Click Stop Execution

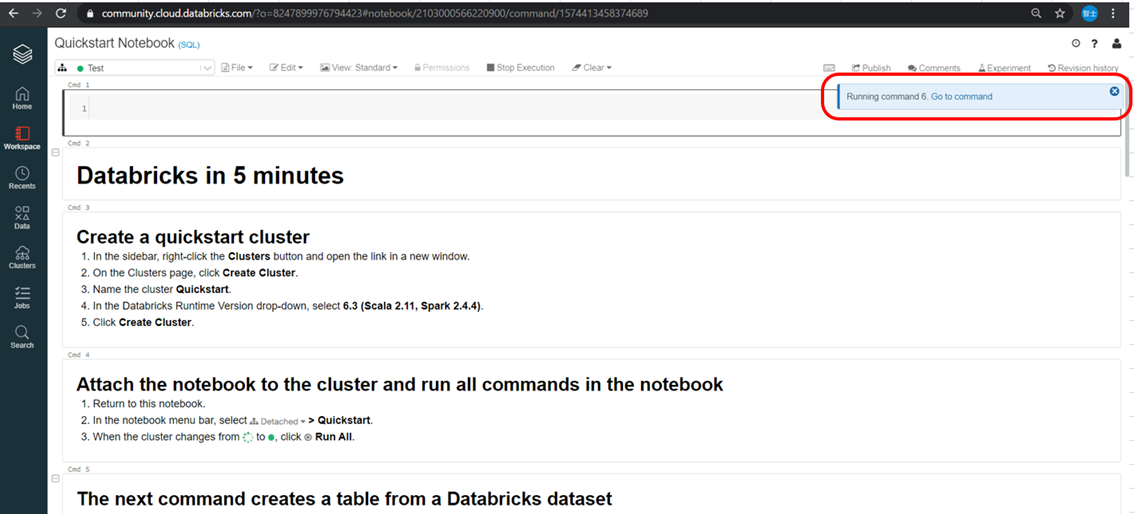[521, 67]
